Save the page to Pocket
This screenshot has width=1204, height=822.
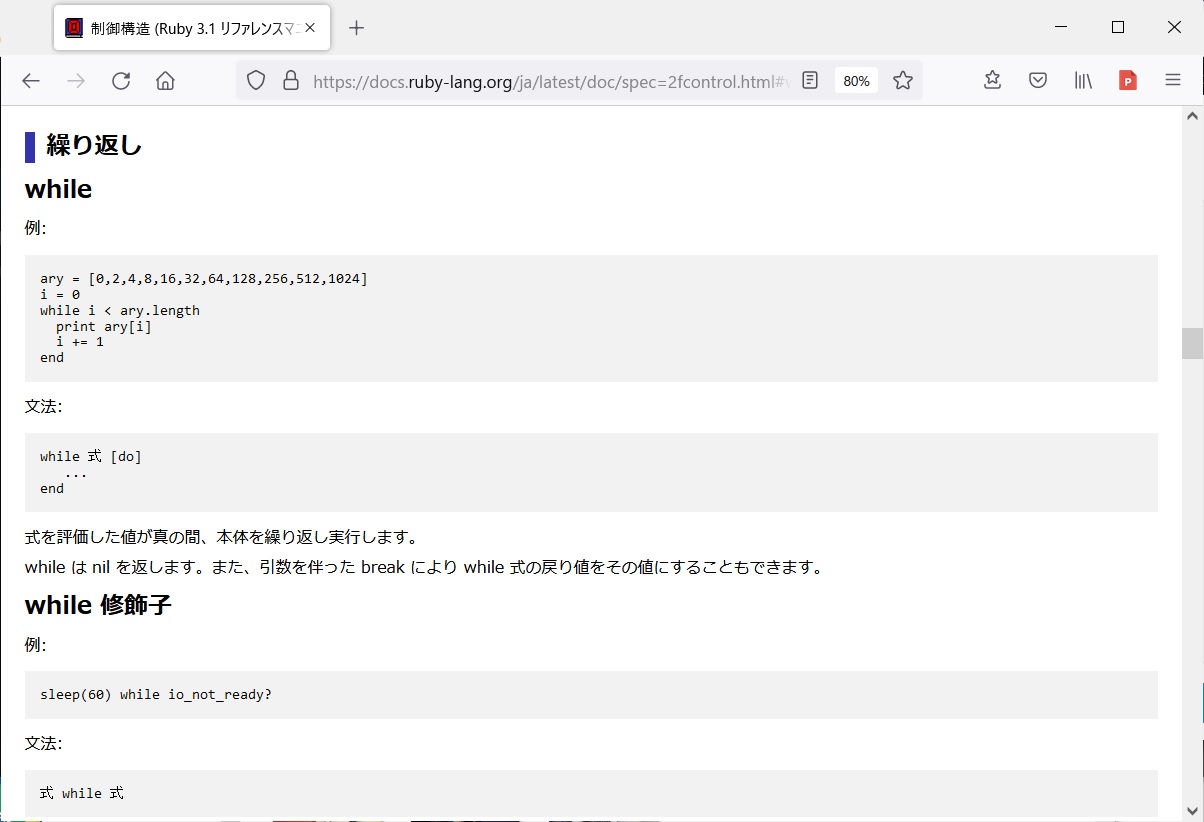click(1038, 80)
